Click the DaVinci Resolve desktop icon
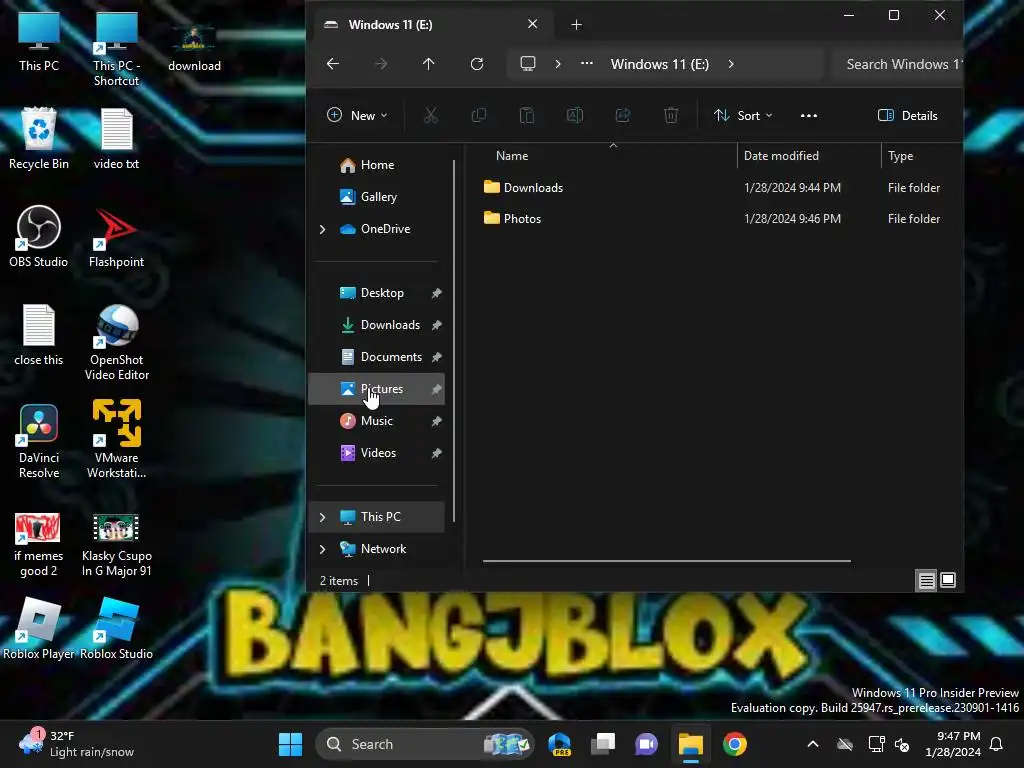The image size is (1024, 768). [39, 441]
